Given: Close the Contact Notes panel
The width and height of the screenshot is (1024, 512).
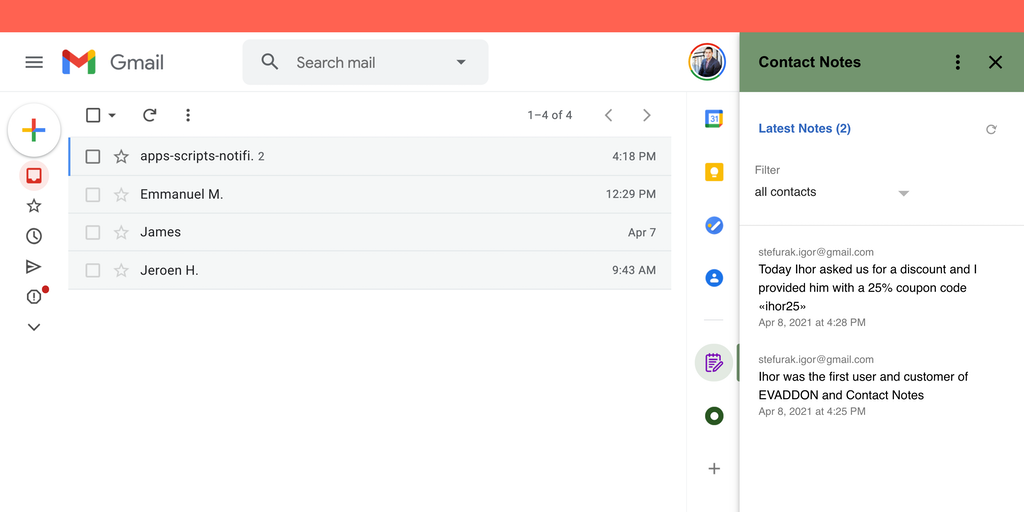Looking at the screenshot, I should coord(995,62).
